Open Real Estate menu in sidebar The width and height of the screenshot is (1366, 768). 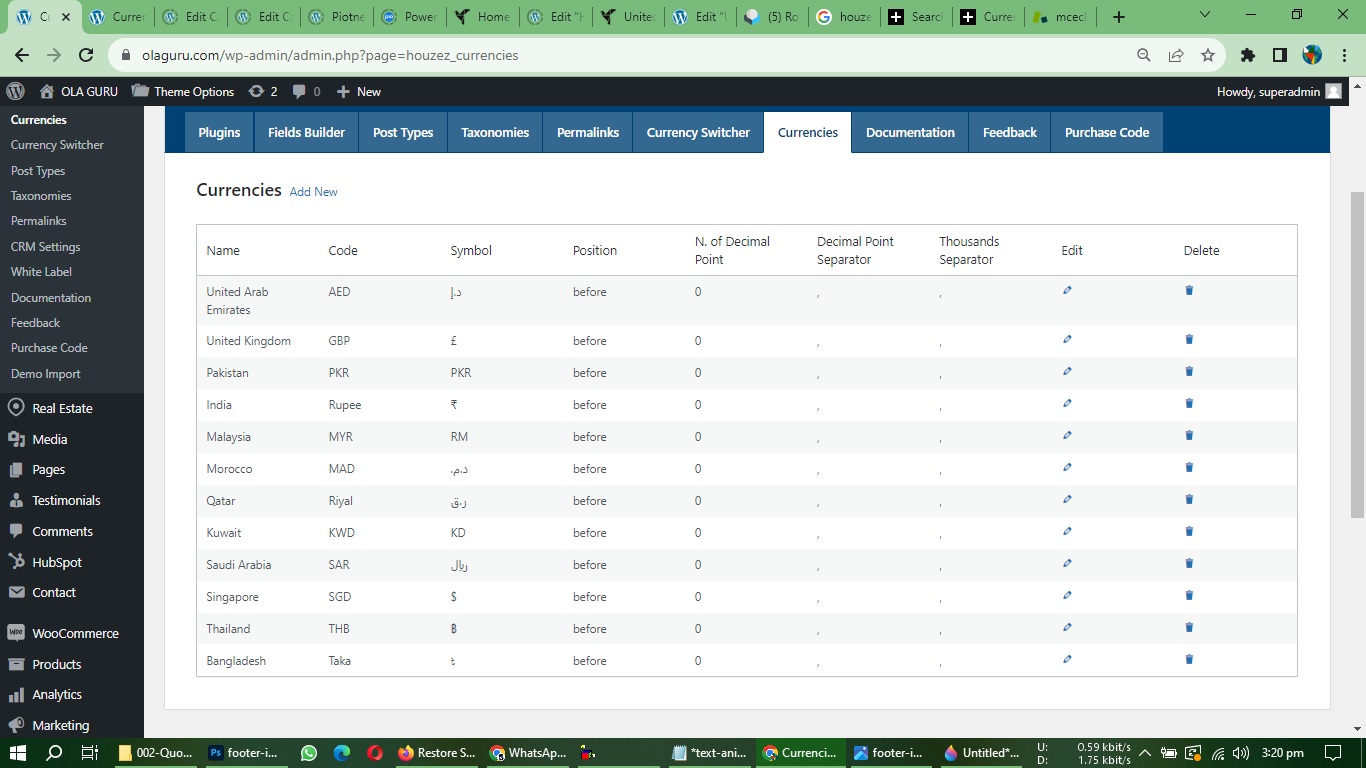(62, 408)
